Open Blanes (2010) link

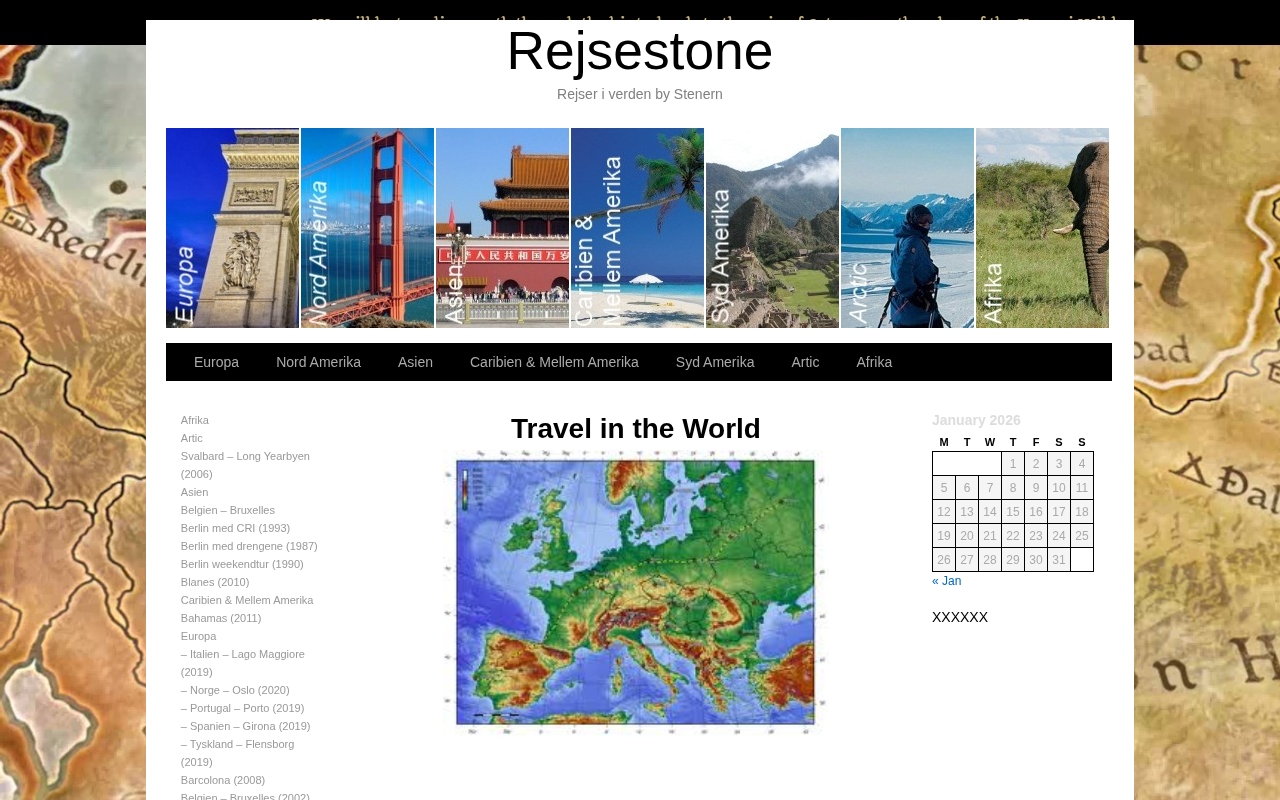215,582
